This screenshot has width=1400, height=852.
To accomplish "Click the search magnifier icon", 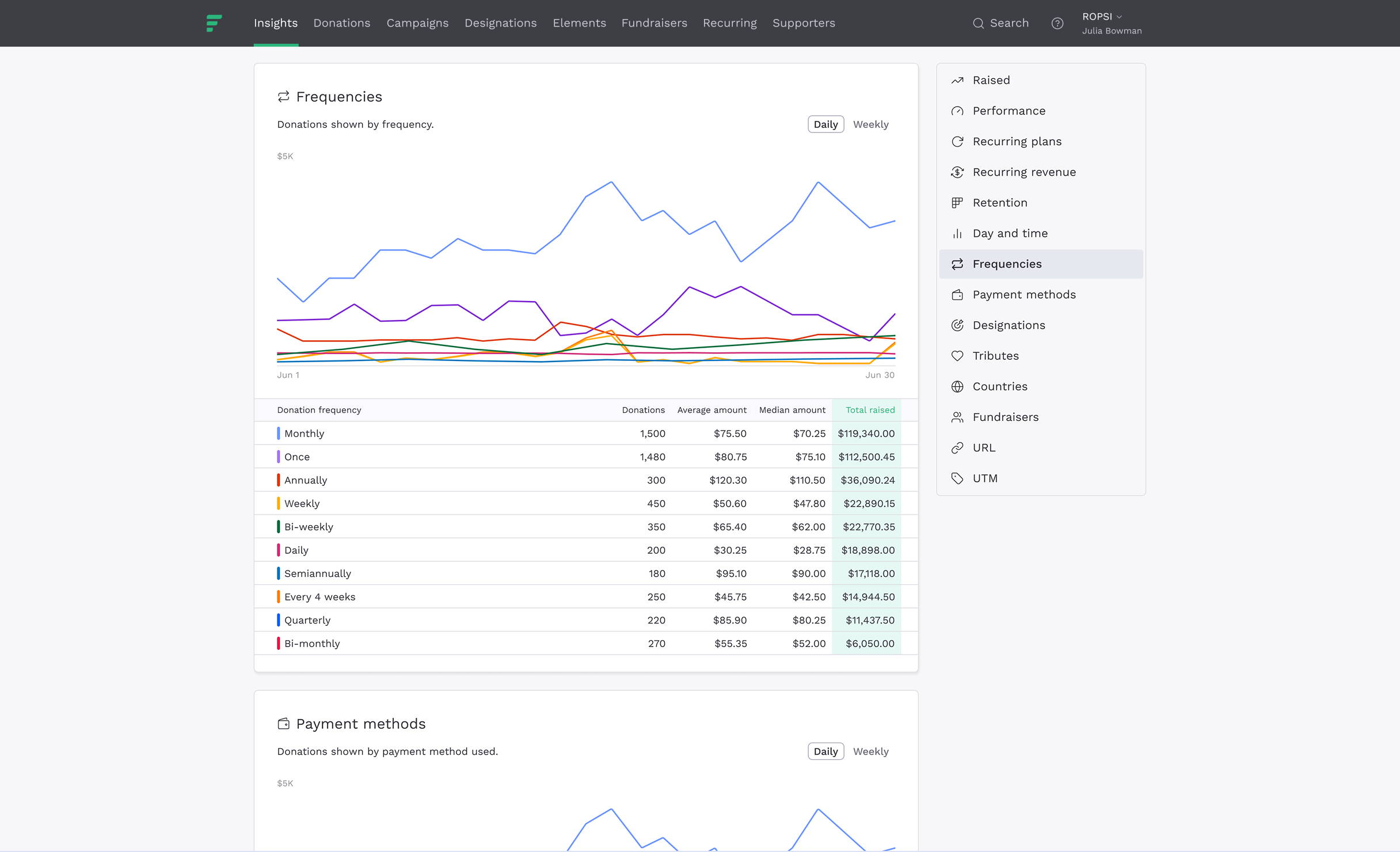I will (978, 23).
